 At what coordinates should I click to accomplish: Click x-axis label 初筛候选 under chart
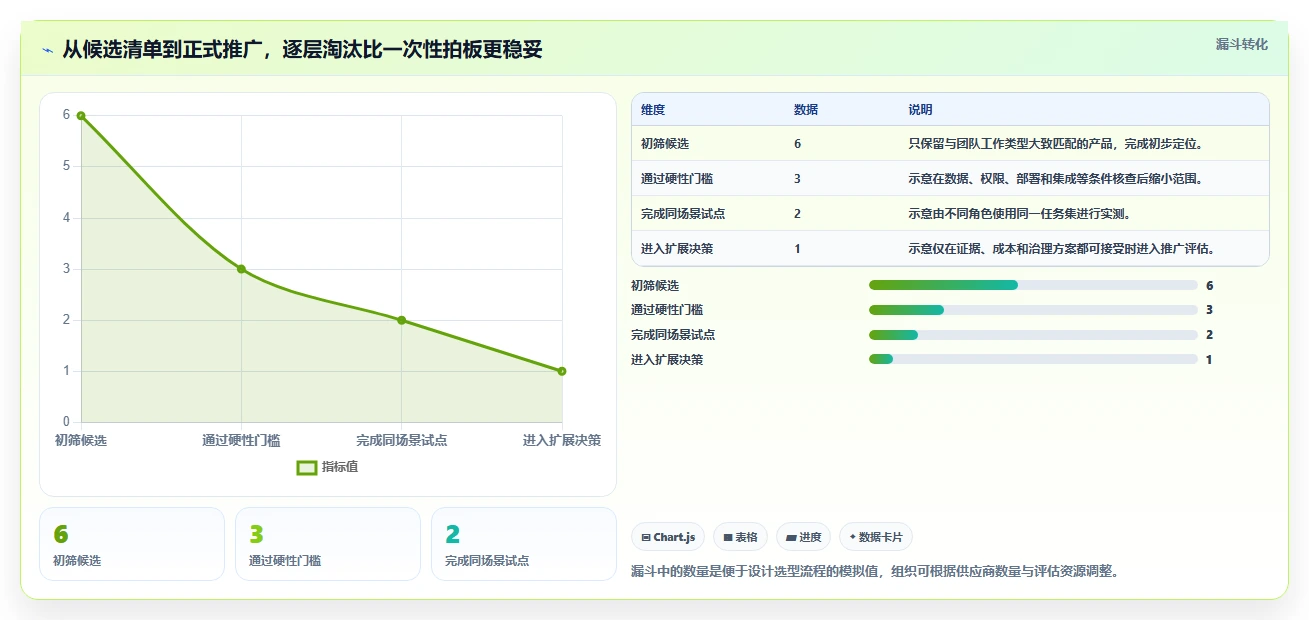point(81,440)
